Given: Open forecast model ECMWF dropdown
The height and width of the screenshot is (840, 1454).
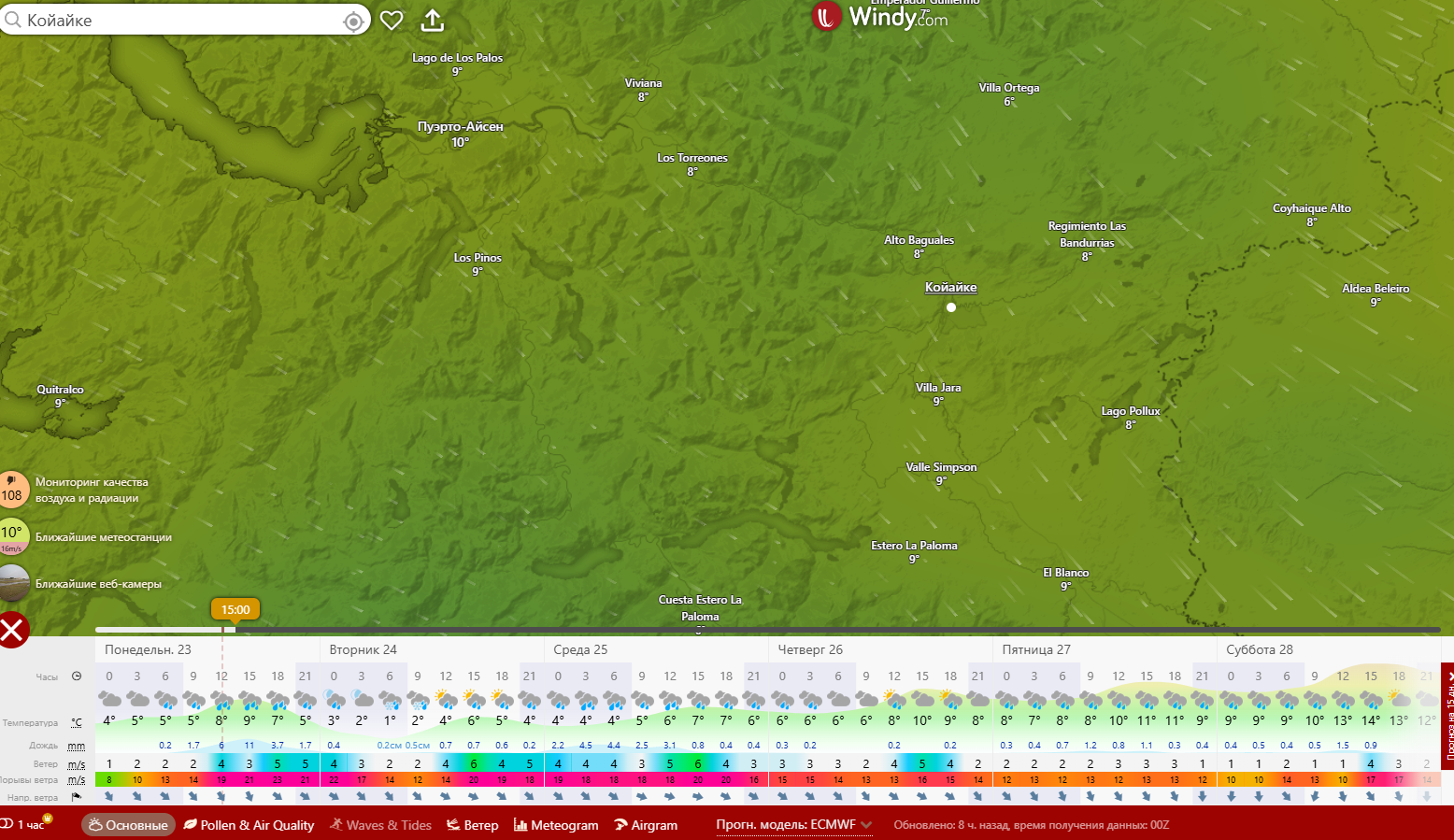Looking at the screenshot, I should [794, 825].
